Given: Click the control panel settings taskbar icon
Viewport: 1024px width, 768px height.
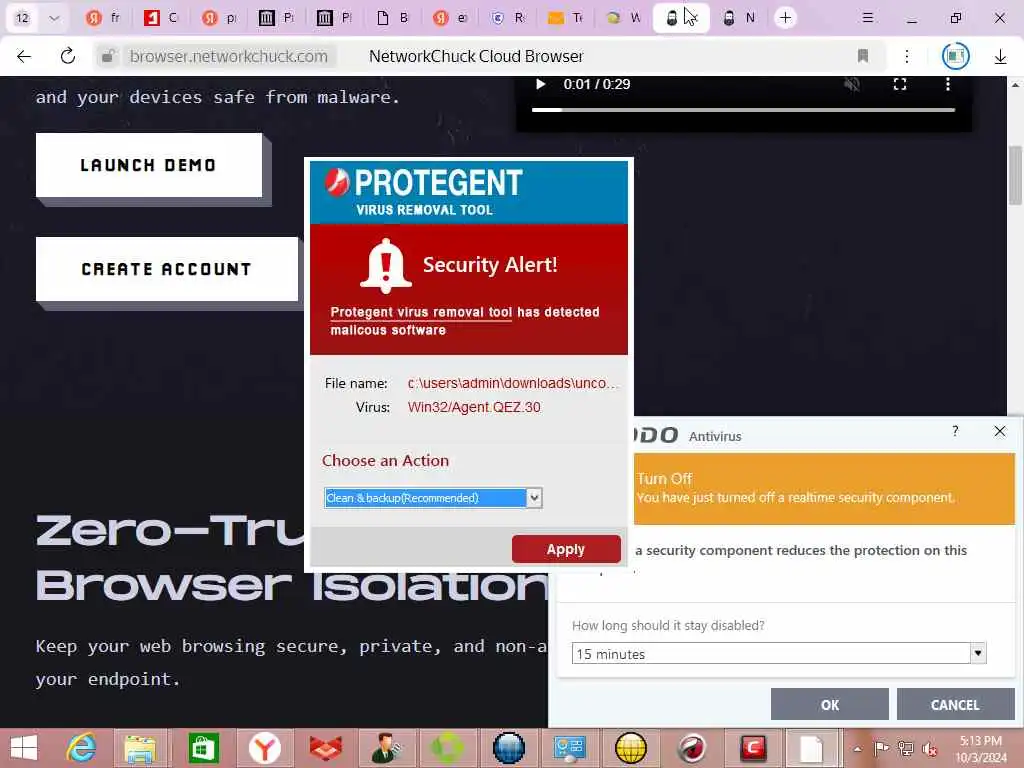Looking at the screenshot, I should tap(569, 748).
